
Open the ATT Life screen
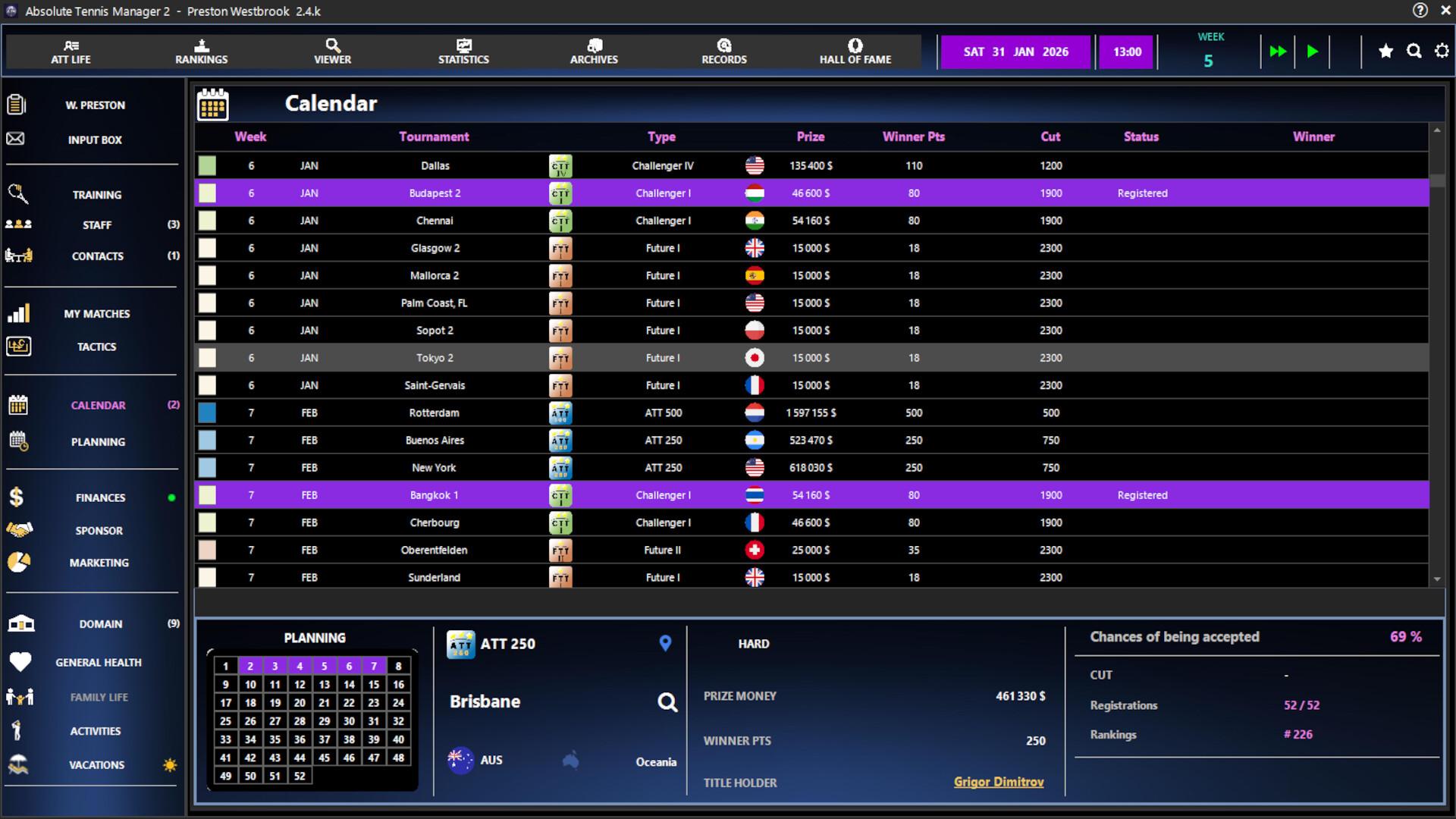point(71,52)
